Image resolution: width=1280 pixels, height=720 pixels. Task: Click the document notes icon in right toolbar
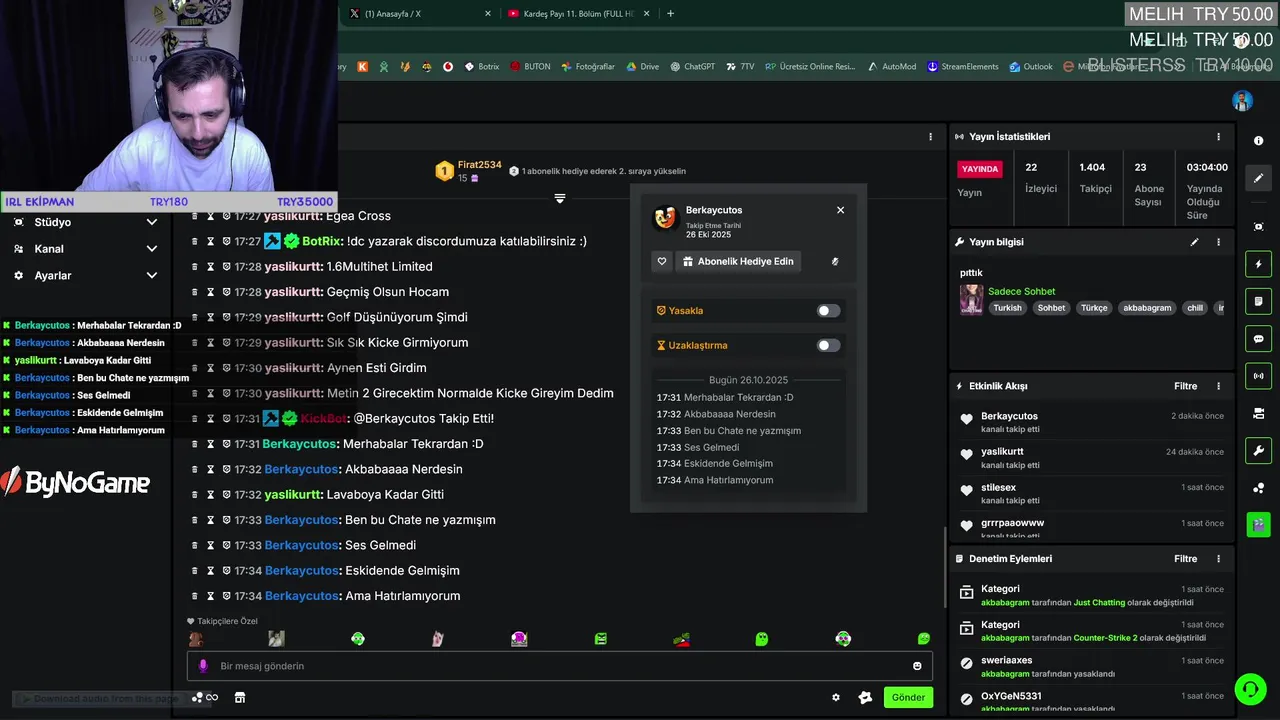1259,301
